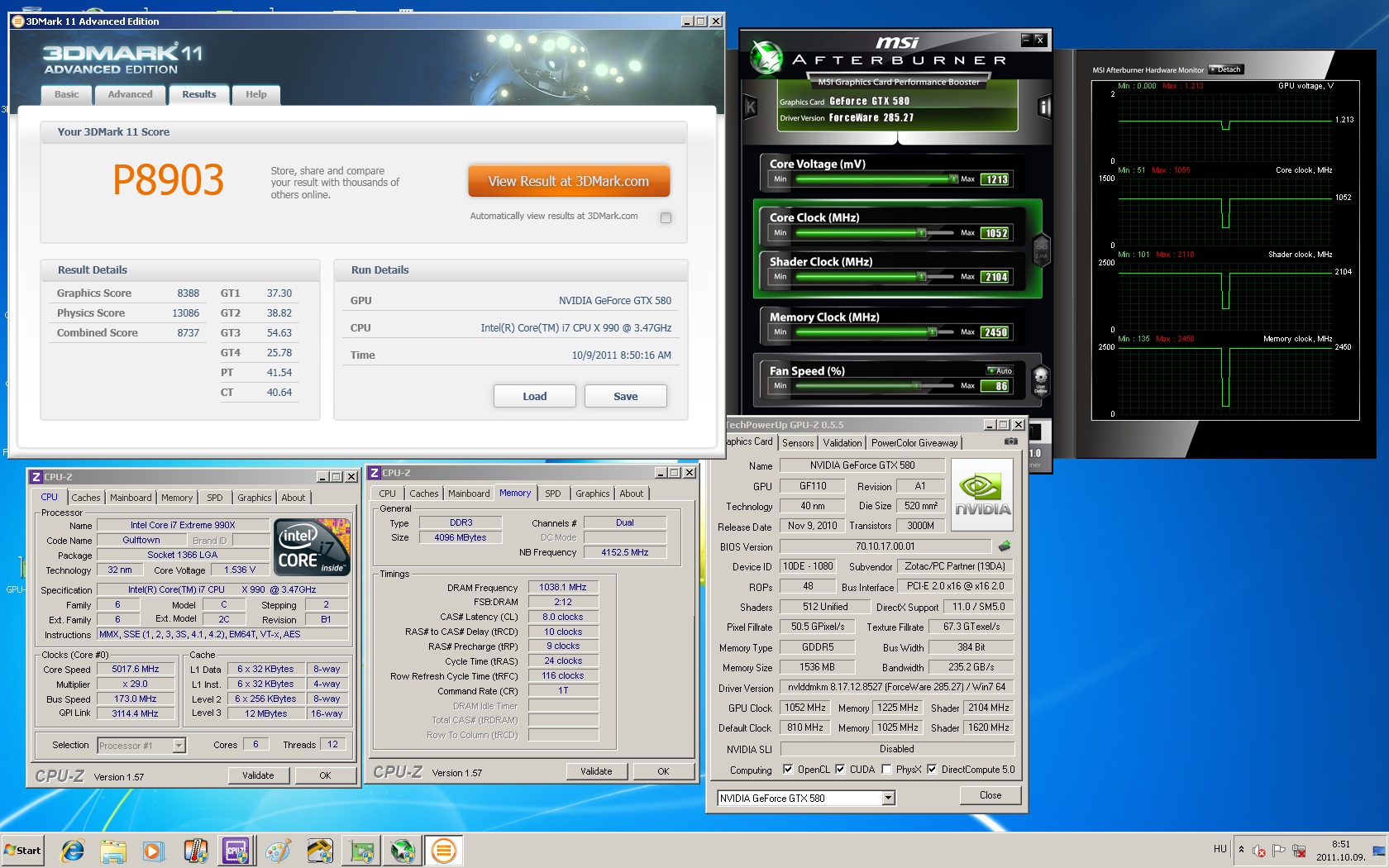Click the Close button in GPU-Z
Screen dimensions: 1389x868
[x=990, y=795]
